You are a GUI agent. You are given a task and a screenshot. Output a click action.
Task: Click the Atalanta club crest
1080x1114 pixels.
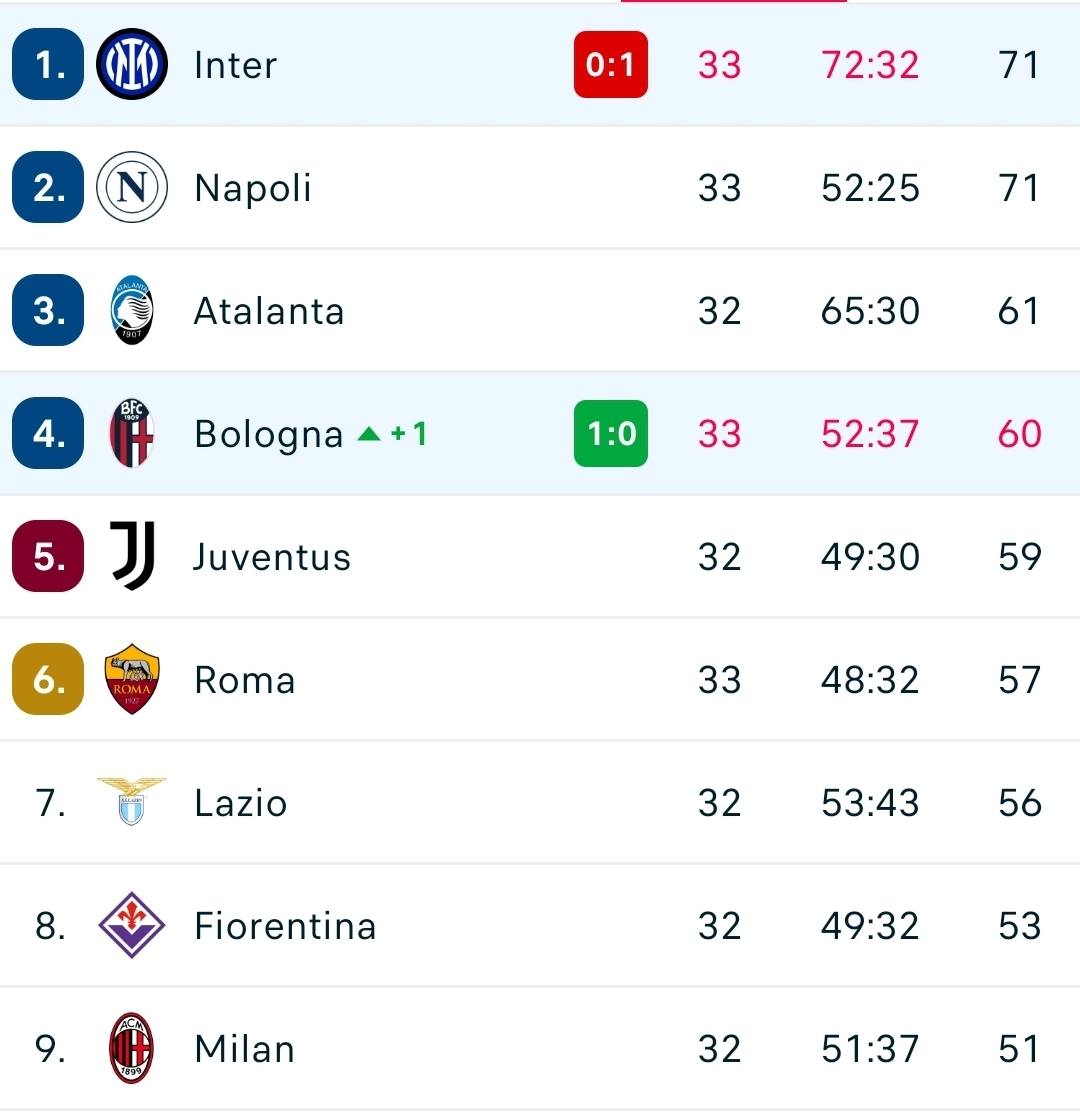tap(132, 311)
